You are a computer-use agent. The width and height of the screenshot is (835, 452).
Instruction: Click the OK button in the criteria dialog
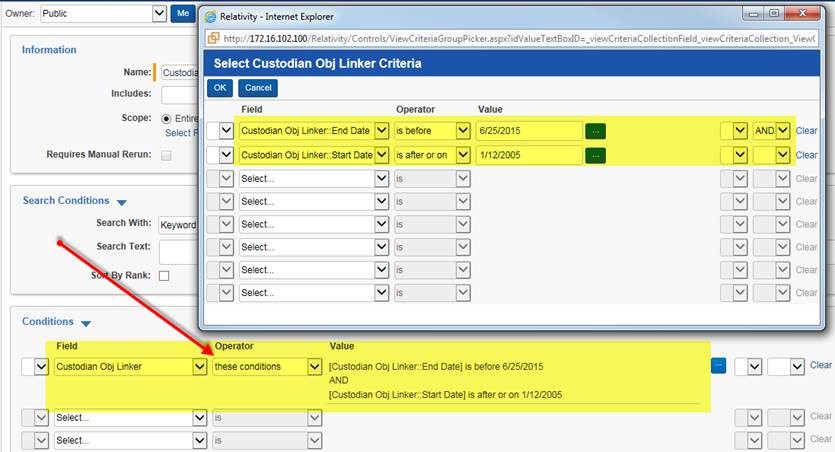(219, 88)
